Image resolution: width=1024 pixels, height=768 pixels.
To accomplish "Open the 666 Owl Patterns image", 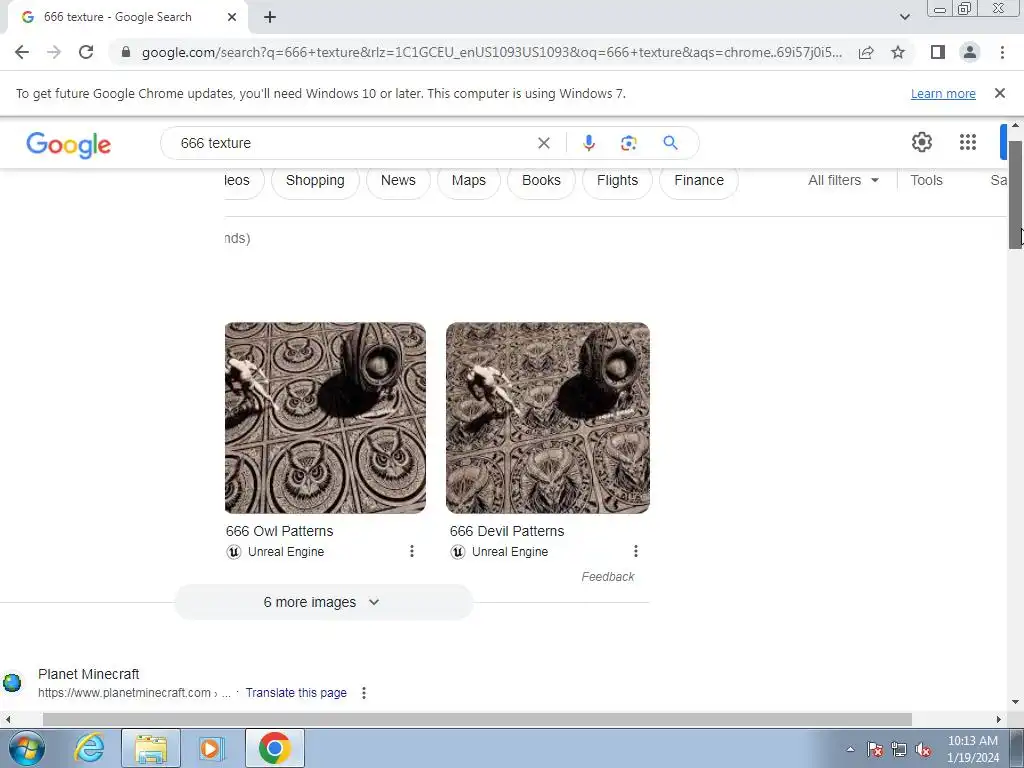I will [325, 418].
